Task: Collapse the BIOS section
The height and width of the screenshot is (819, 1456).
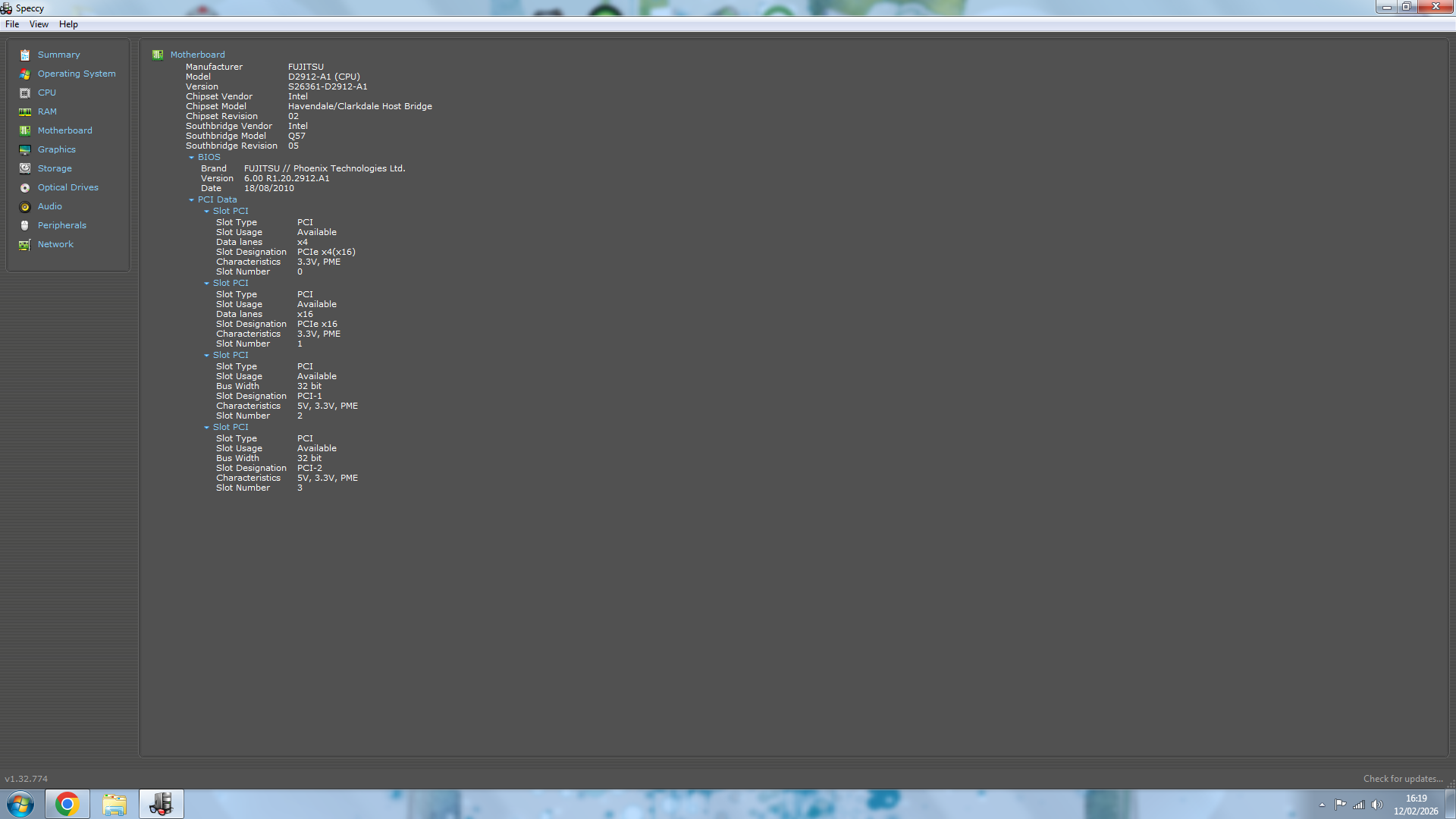Action: 191,158
